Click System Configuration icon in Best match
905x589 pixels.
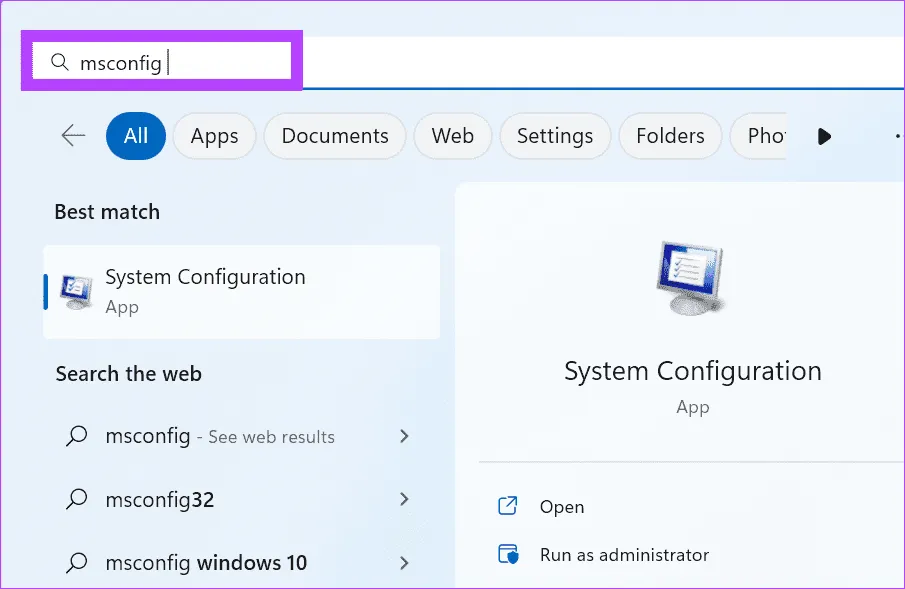tap(77, 290)
